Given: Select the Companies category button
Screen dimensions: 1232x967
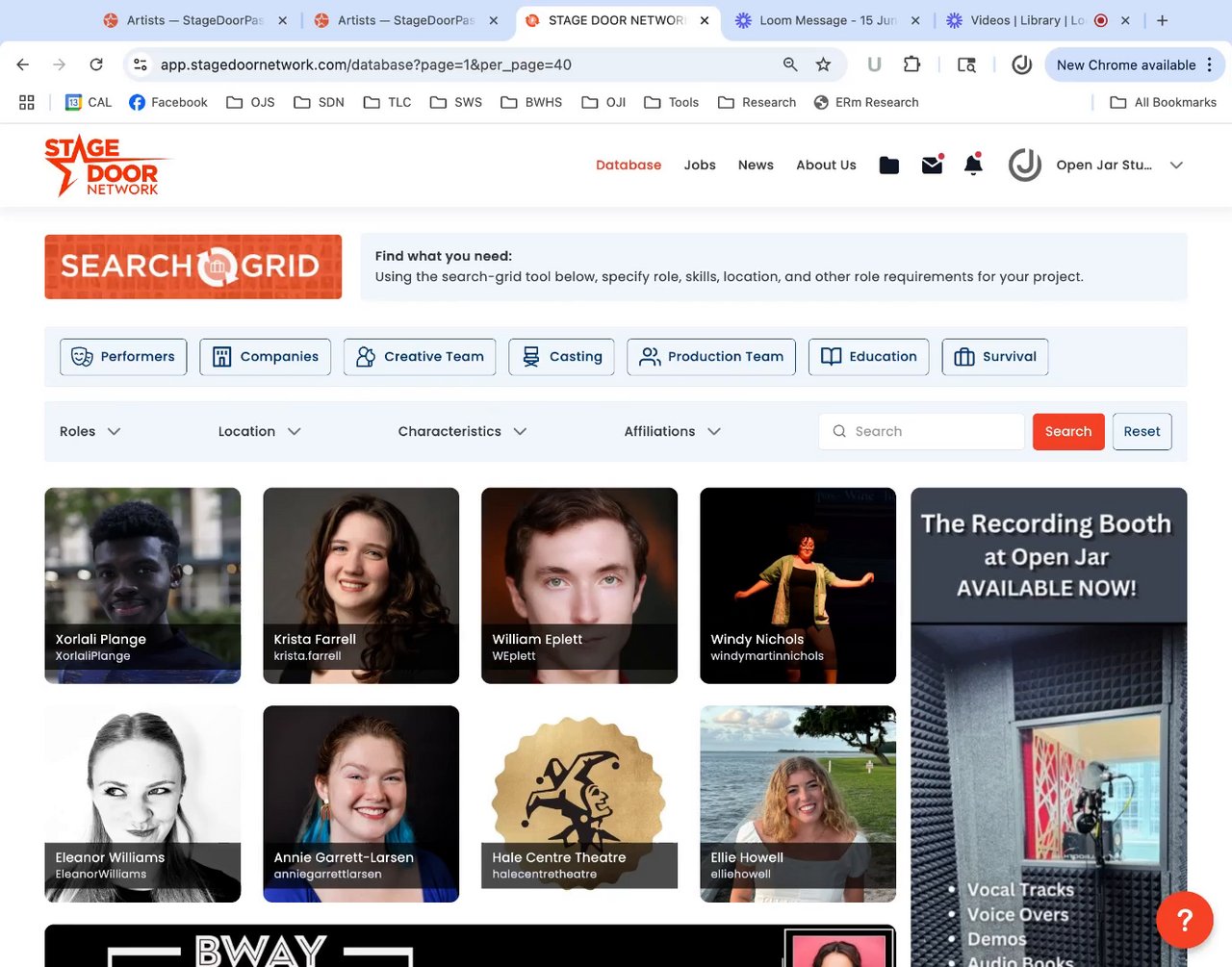Looking at the screenshot, I should coord(266,357).
